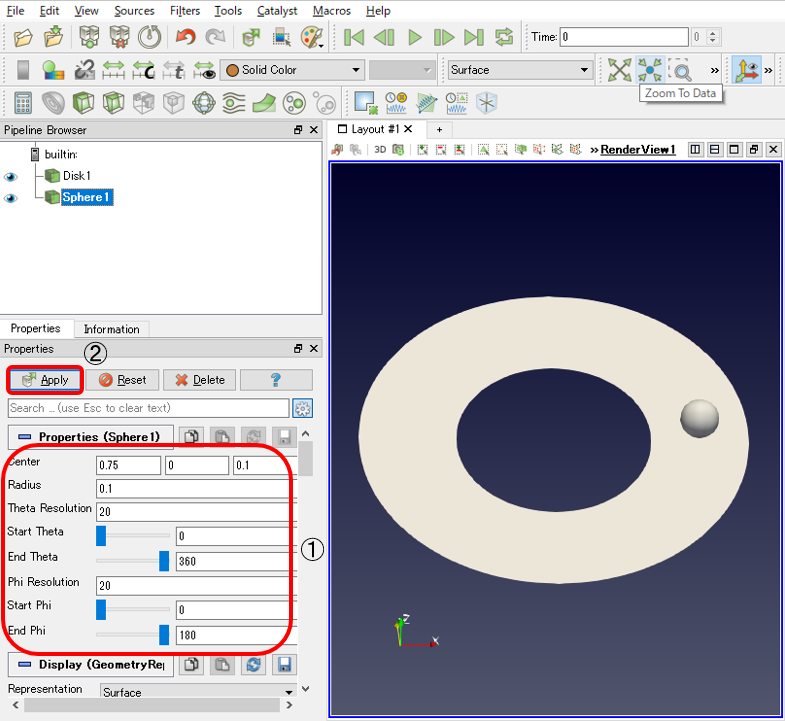Click the Play animation button
Screen dimensions: 785x721
pyautogui.click(x=415, y=38)
